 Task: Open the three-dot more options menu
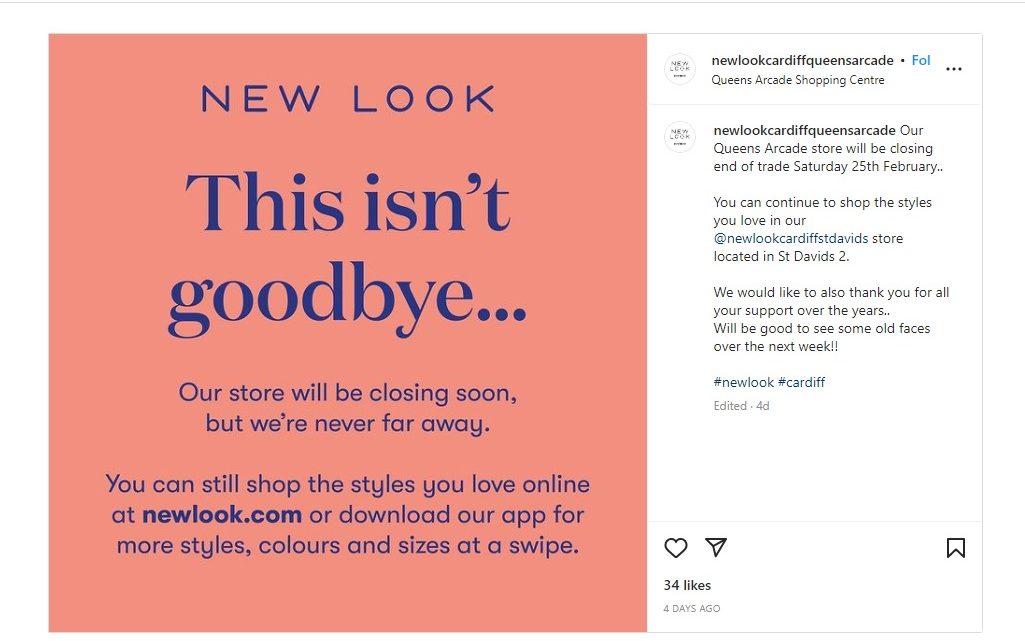click(x=954, y=69)
